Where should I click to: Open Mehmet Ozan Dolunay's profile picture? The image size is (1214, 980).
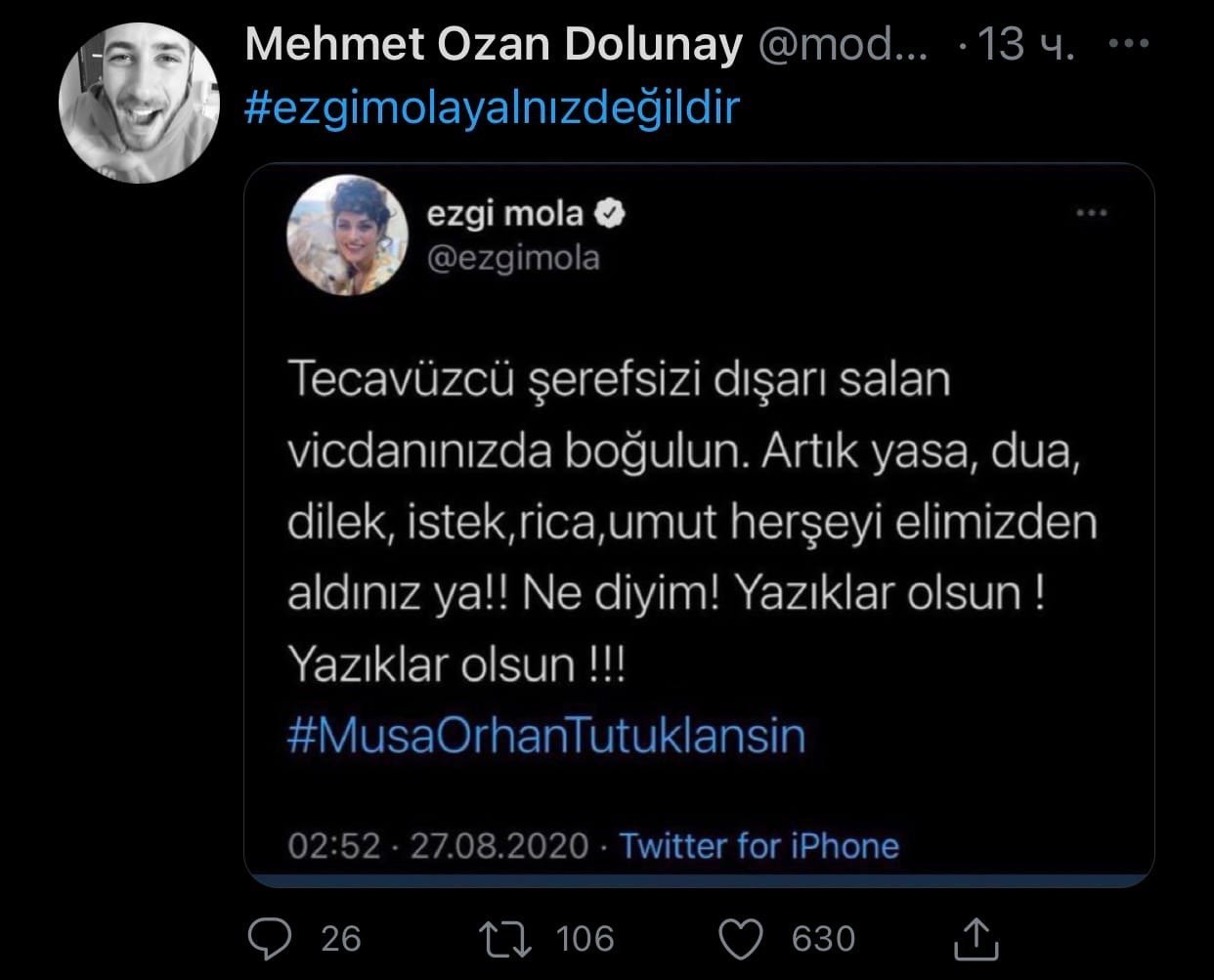pyautogui.click(x=140, y=103)
